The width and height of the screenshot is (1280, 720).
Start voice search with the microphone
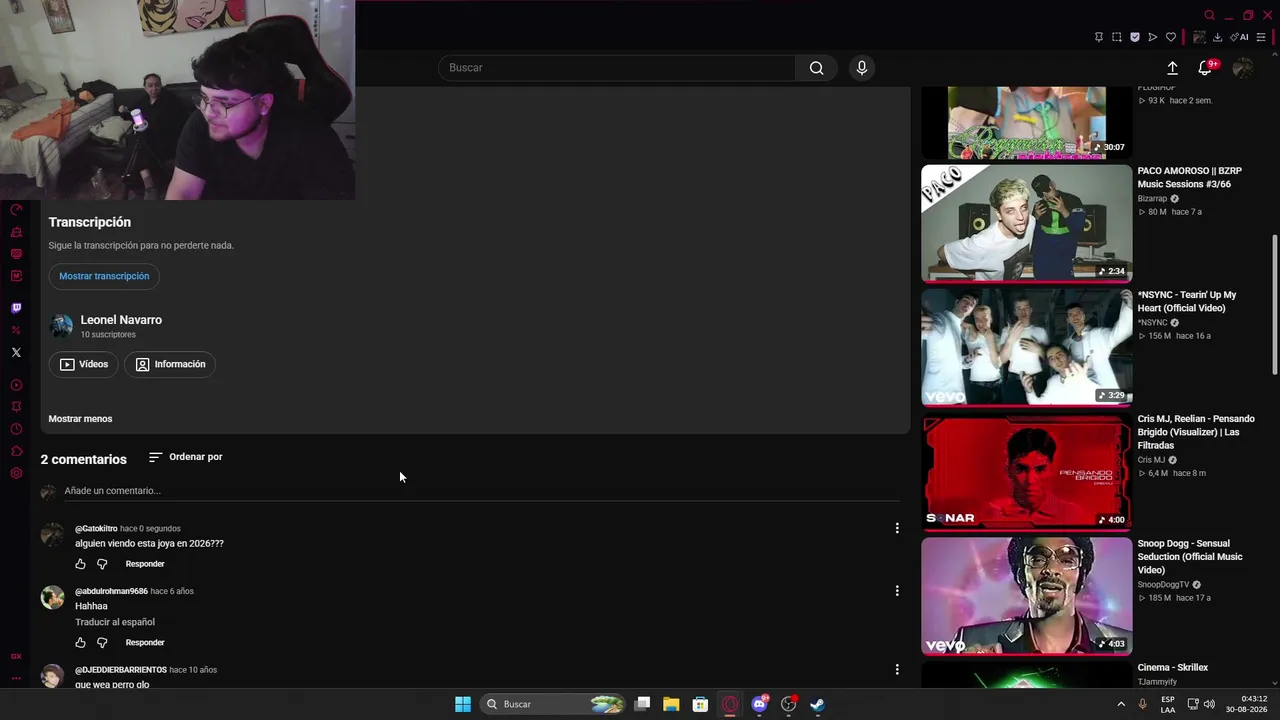coord(862,68)
